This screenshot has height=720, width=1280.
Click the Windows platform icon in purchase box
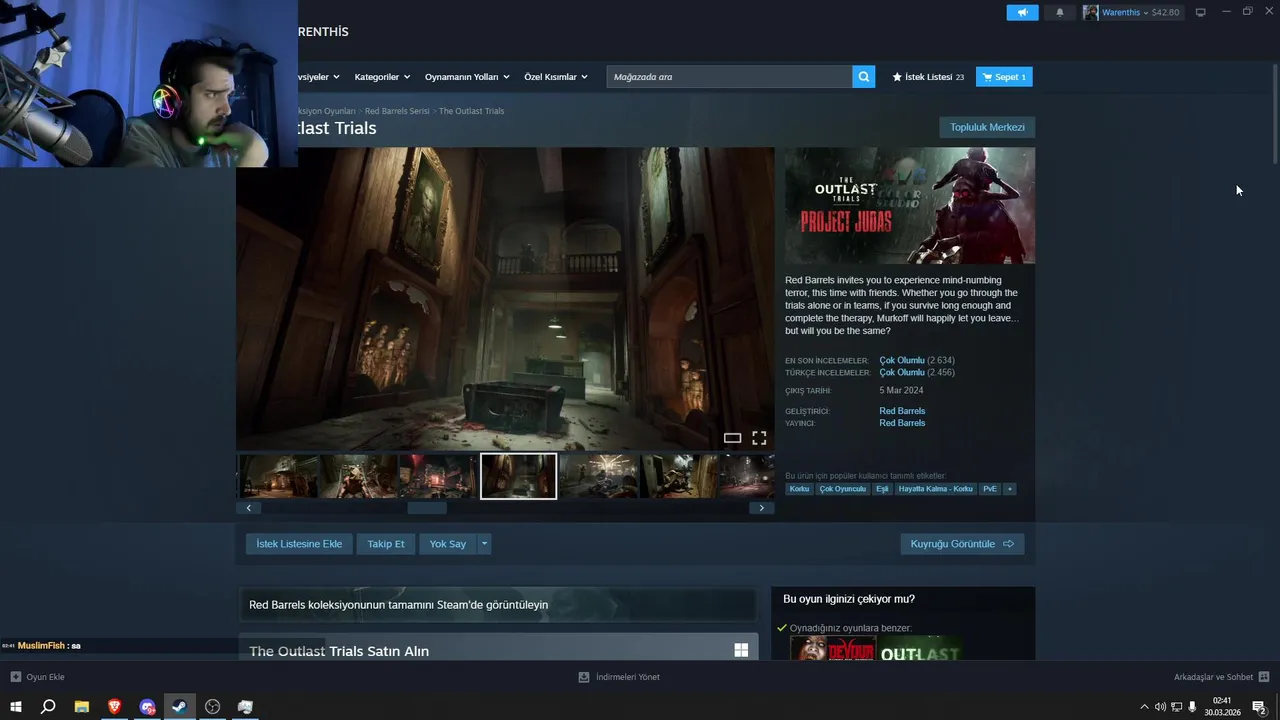(741, 650)
